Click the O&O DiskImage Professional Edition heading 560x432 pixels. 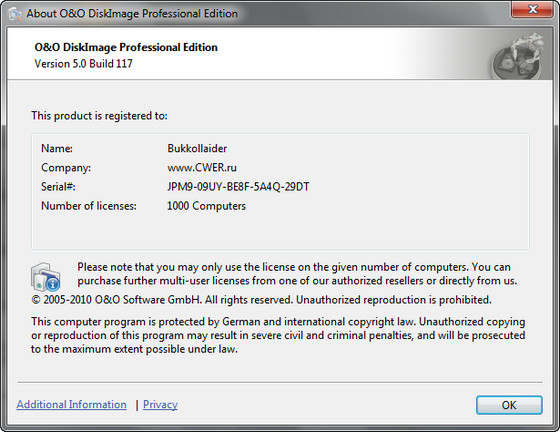pyautogui.click(x=126, y=47)
